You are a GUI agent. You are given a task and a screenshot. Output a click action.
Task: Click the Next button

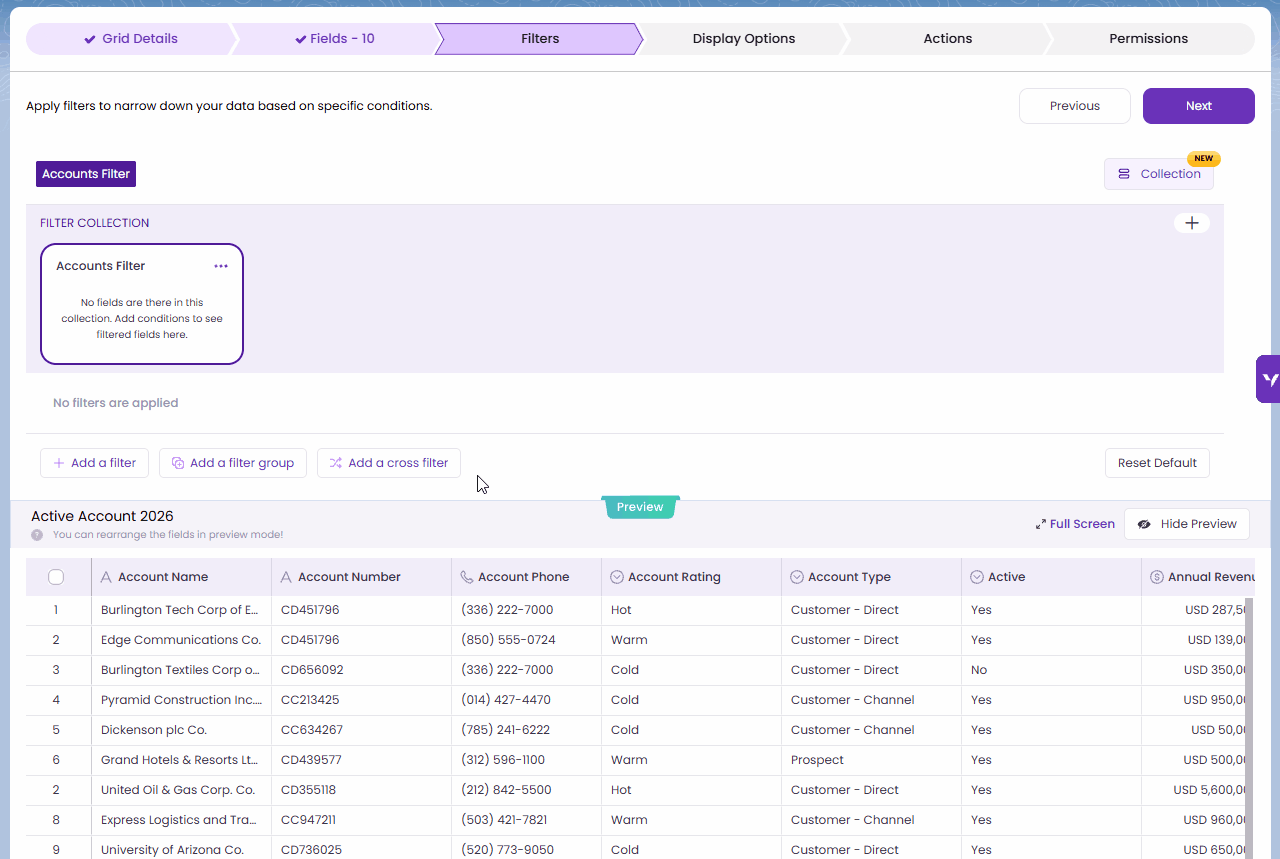coord(1198,106)
